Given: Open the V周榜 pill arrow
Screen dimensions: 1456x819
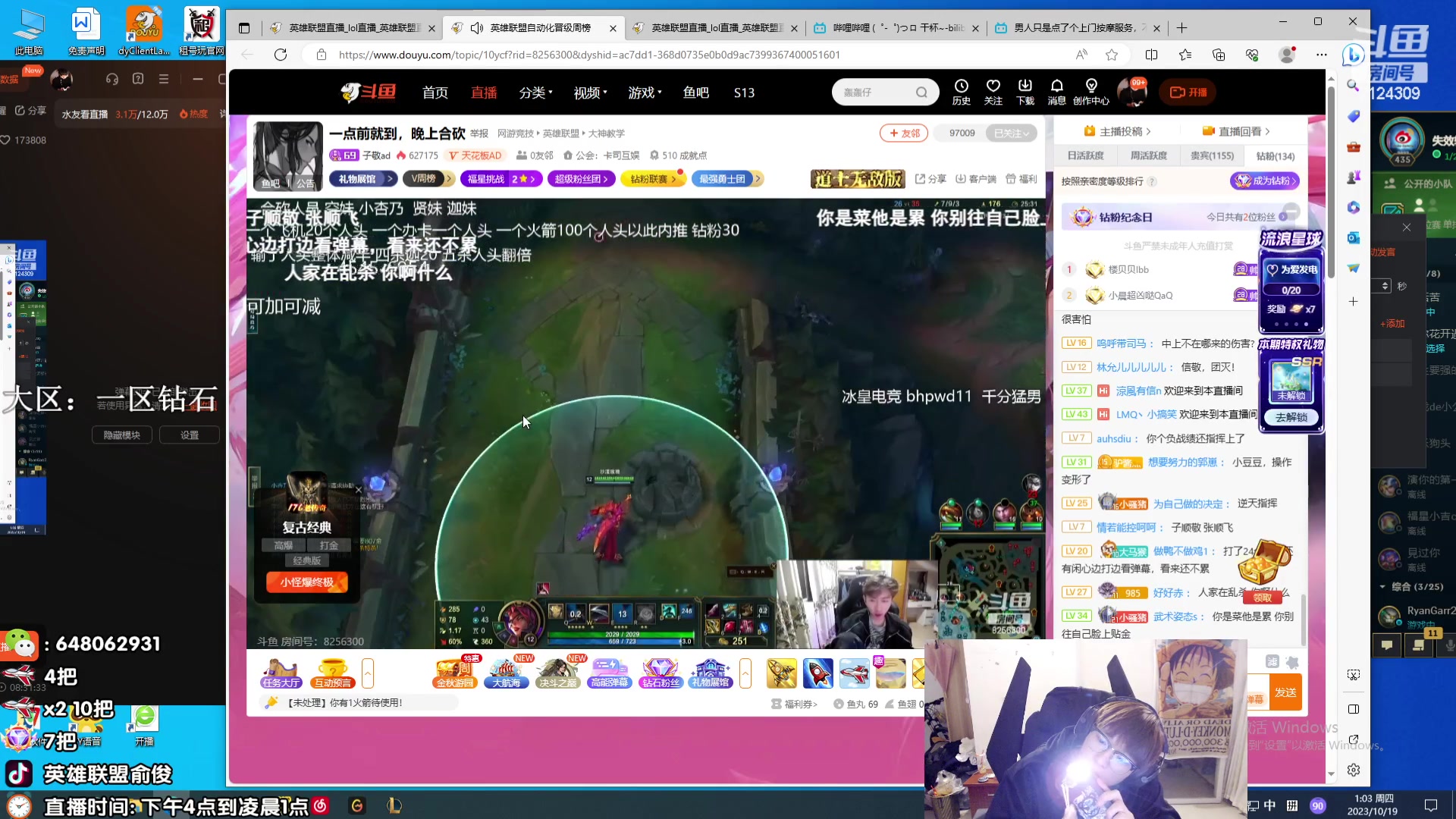Looking at the screenshot, I should [x=448, y=179].
